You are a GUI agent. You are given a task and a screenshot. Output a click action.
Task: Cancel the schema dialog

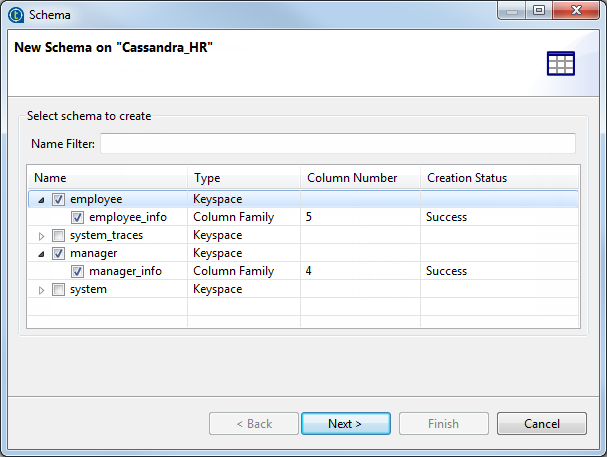pos(542,423)
